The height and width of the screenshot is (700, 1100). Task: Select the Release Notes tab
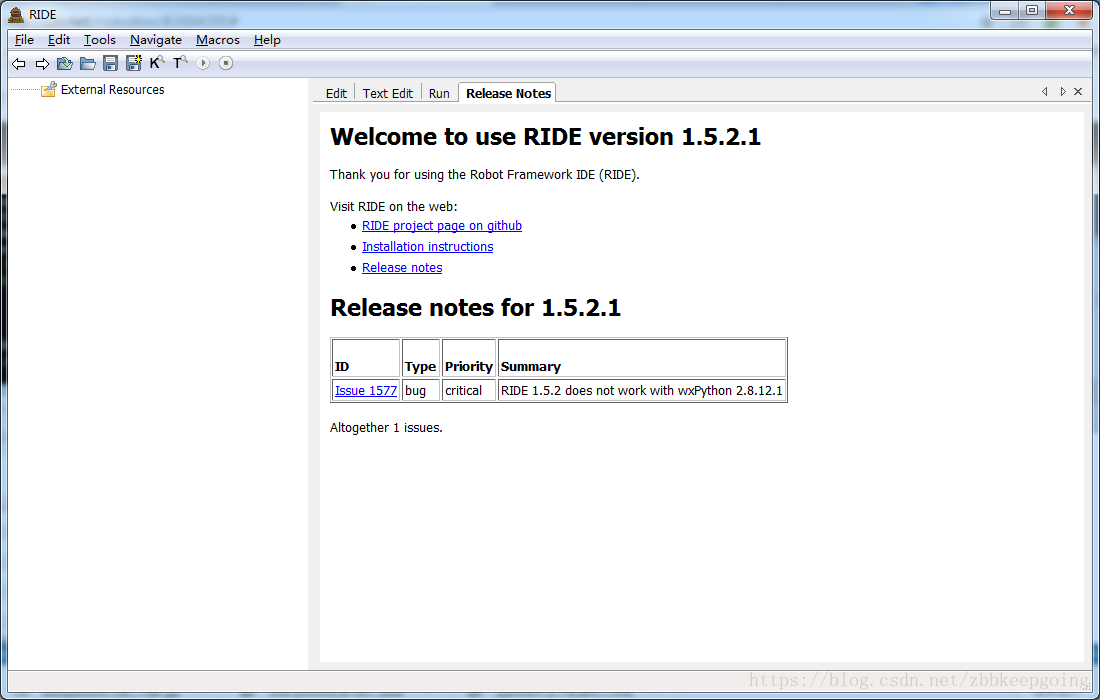[x=508, y=93]
